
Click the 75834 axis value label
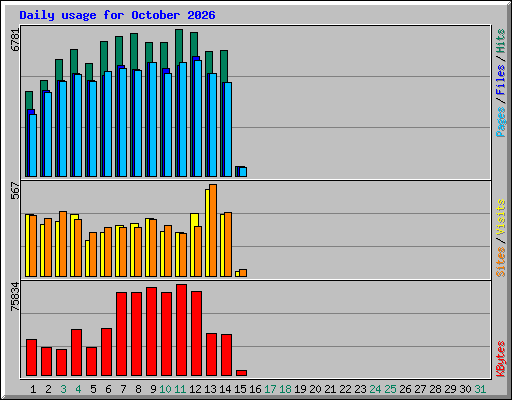coord(15,297)
